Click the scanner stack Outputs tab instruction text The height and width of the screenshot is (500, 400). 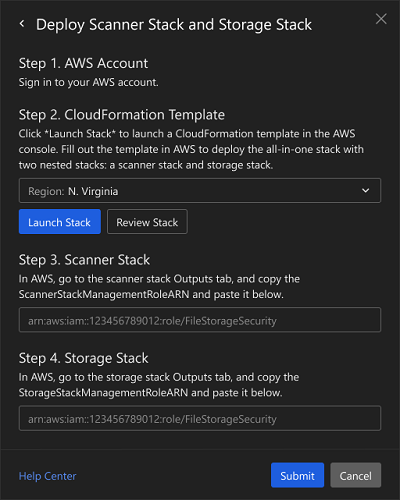159,287
